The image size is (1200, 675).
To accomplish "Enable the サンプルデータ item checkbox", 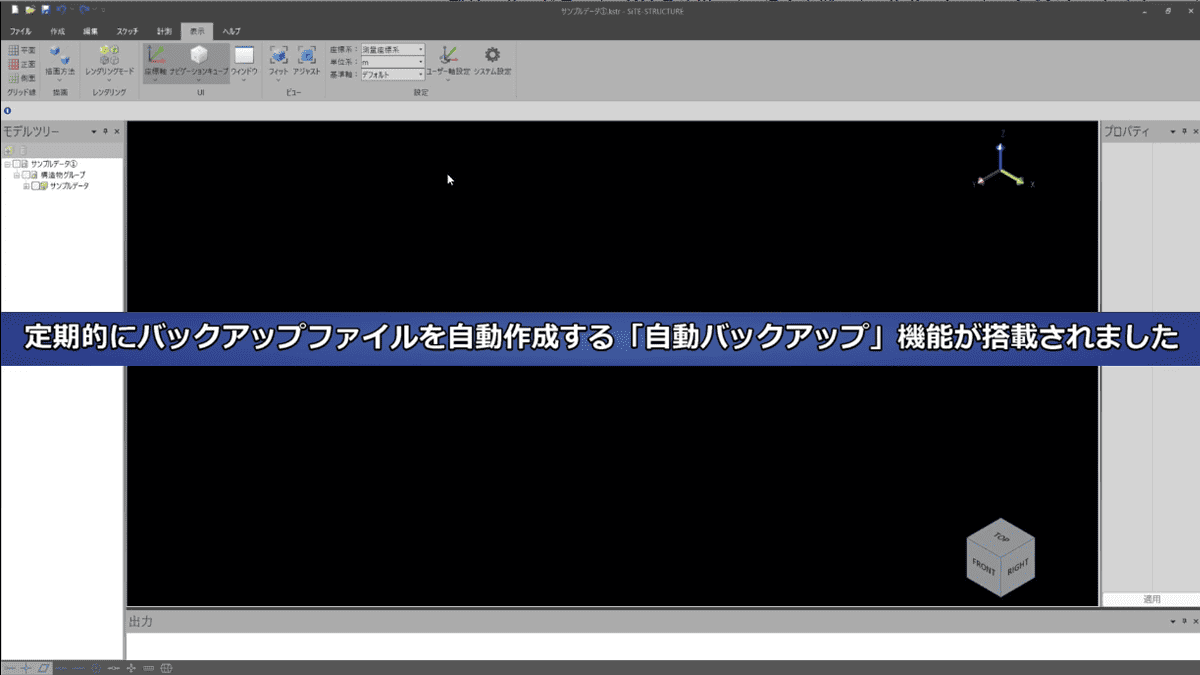I will [35, 186].
